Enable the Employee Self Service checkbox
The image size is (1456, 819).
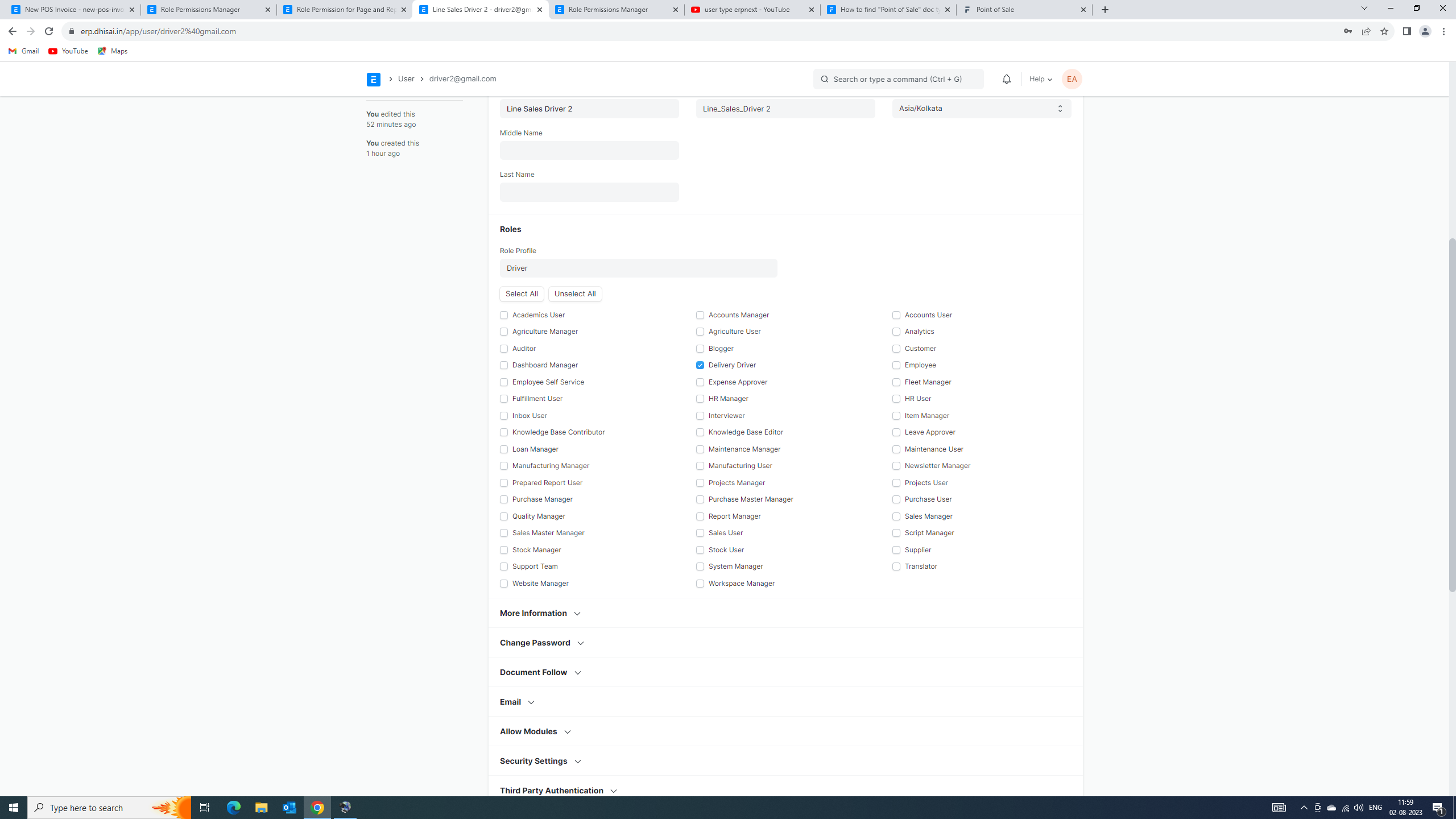tap(504, 381)
